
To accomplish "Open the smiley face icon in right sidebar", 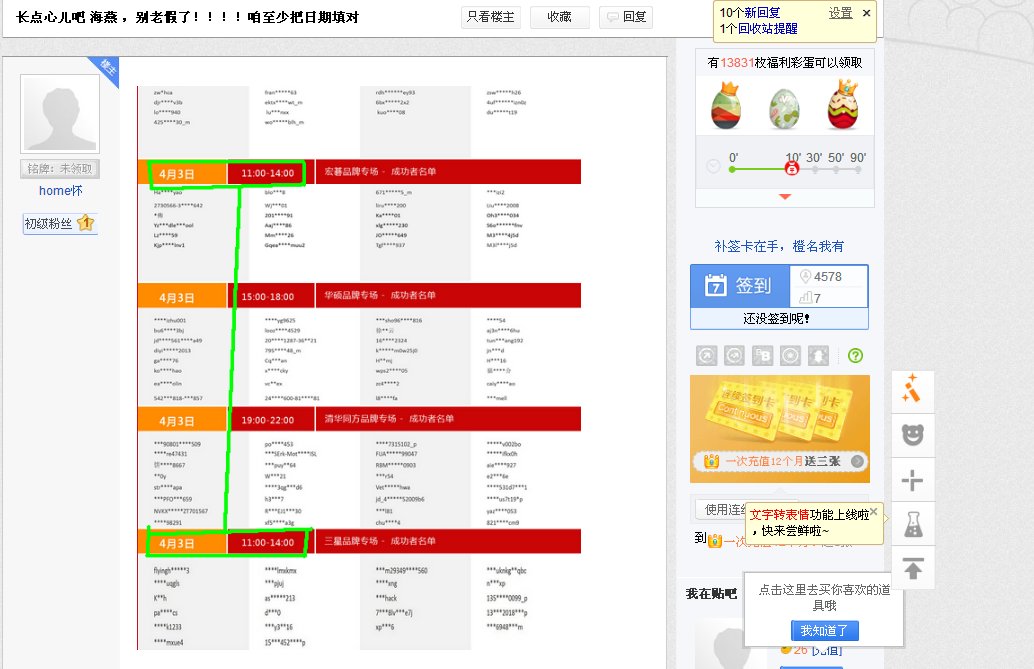I will (913, 435).
